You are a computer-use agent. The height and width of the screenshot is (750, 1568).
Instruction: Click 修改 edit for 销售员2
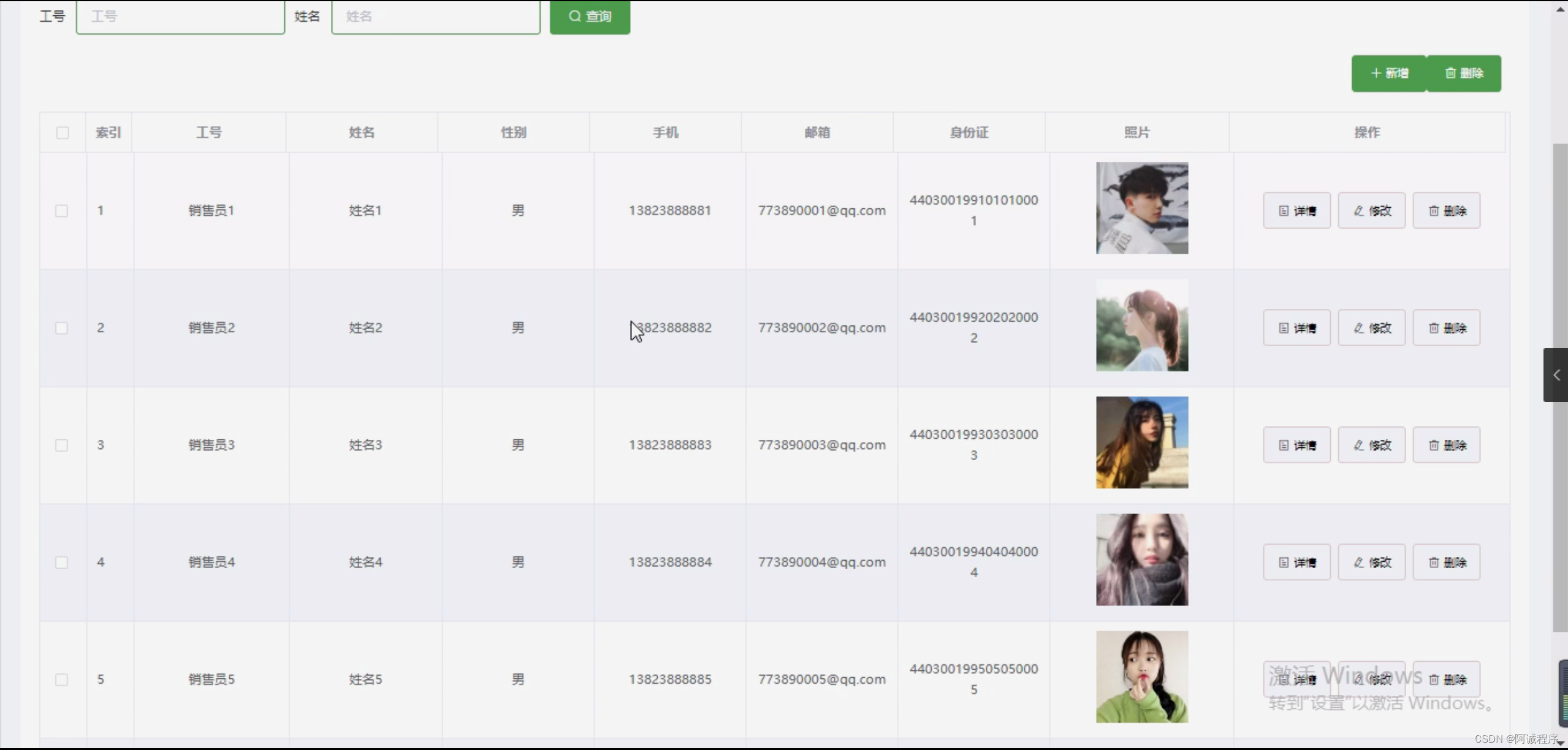coord(1371,328)
